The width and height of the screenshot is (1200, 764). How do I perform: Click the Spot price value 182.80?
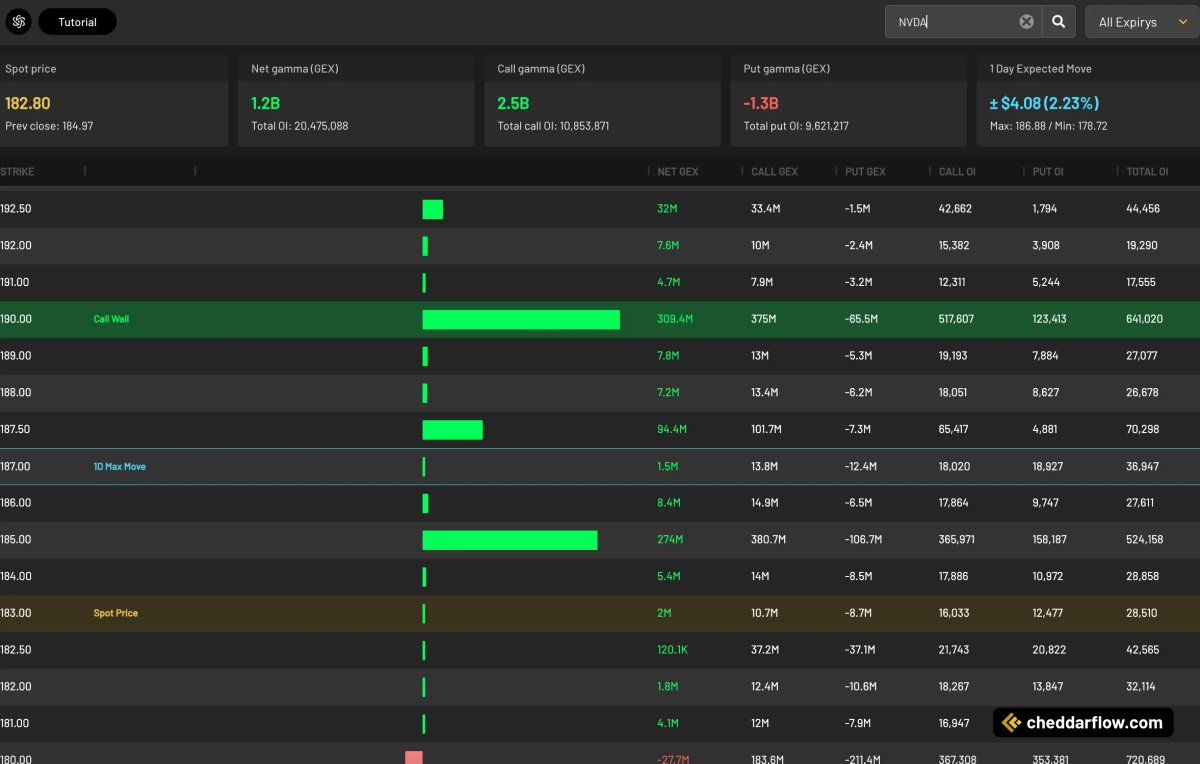click(x=28, y=103)
